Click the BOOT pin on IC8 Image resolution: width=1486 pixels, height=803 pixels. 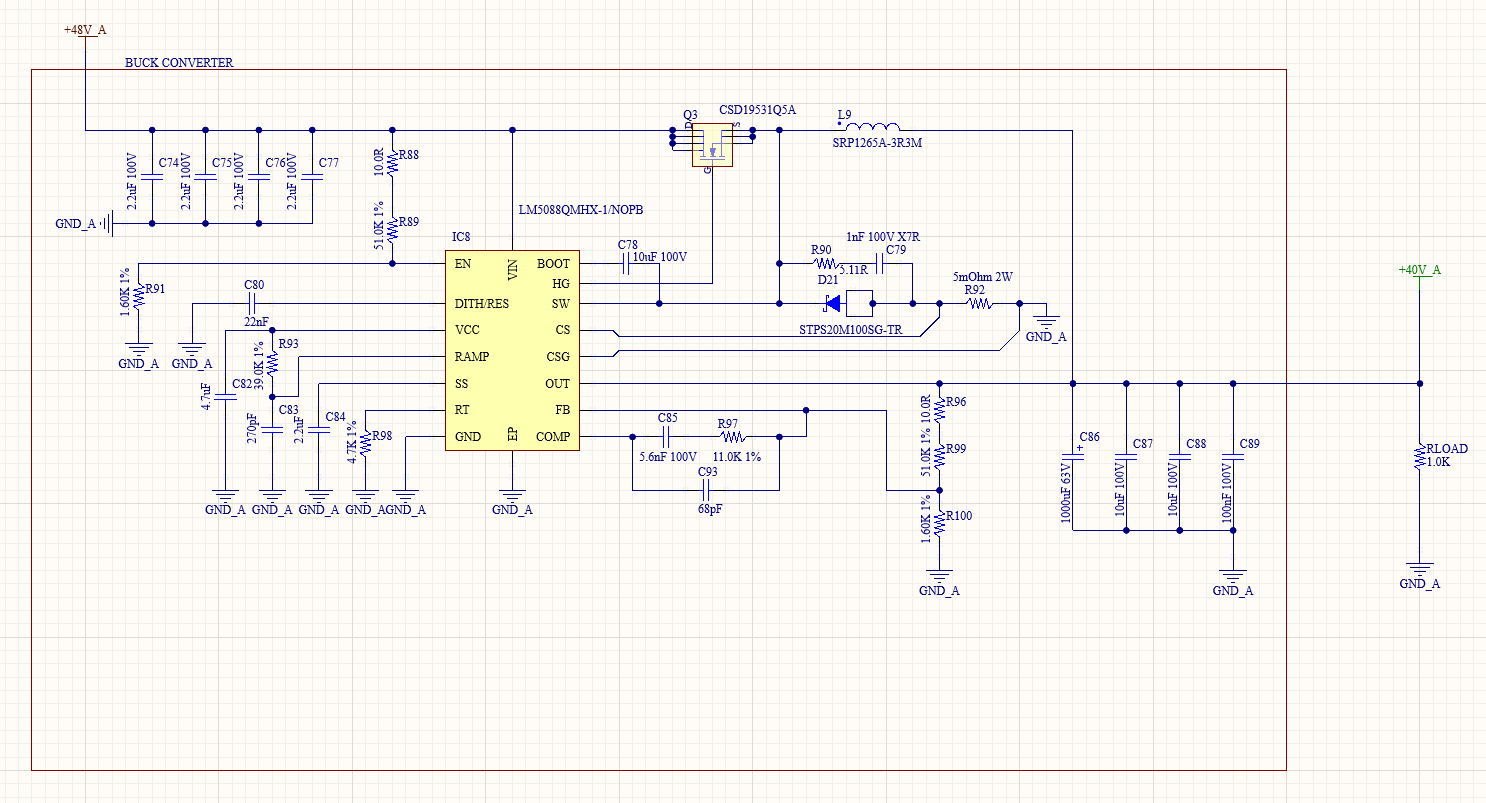pyautogui.click(x=553, y=264)
